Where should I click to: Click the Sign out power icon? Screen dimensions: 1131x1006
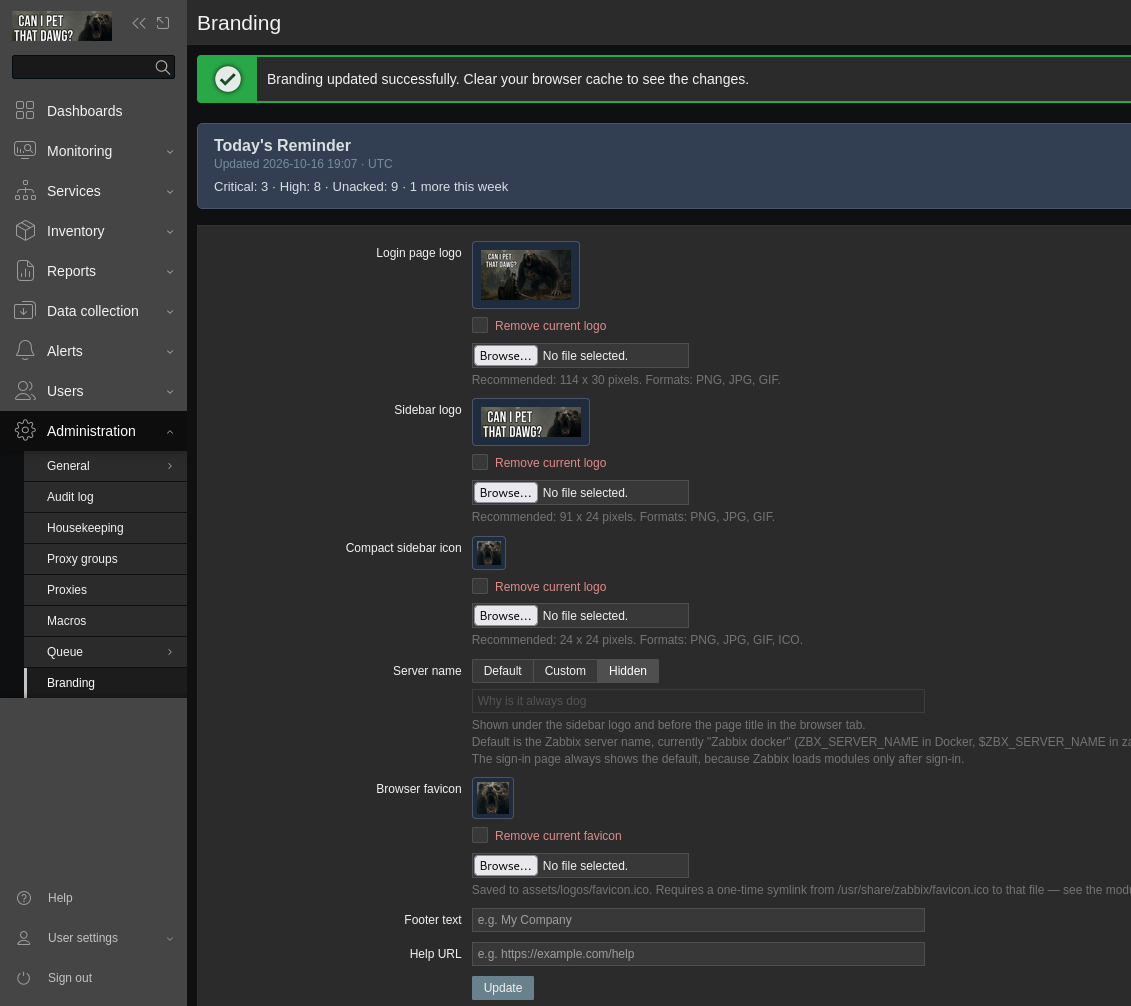(24, 978)
